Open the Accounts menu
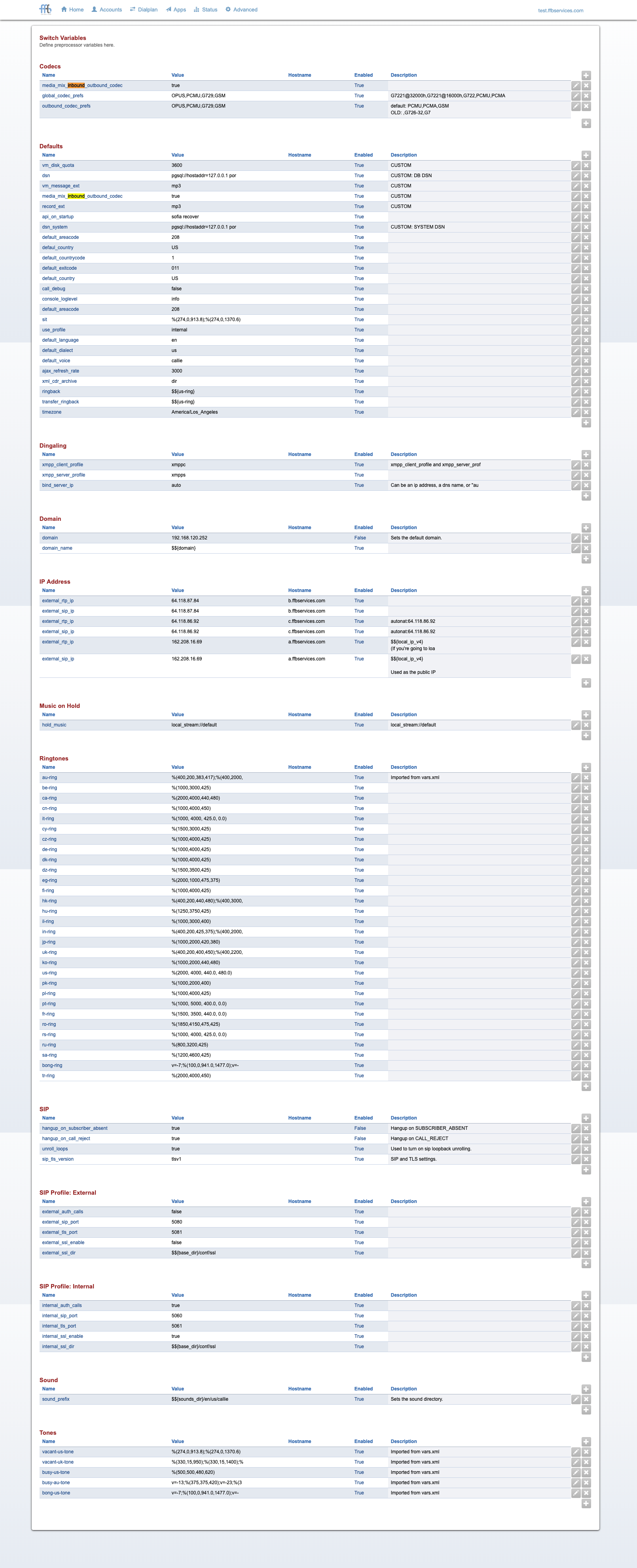 click(x=106, y=10)
